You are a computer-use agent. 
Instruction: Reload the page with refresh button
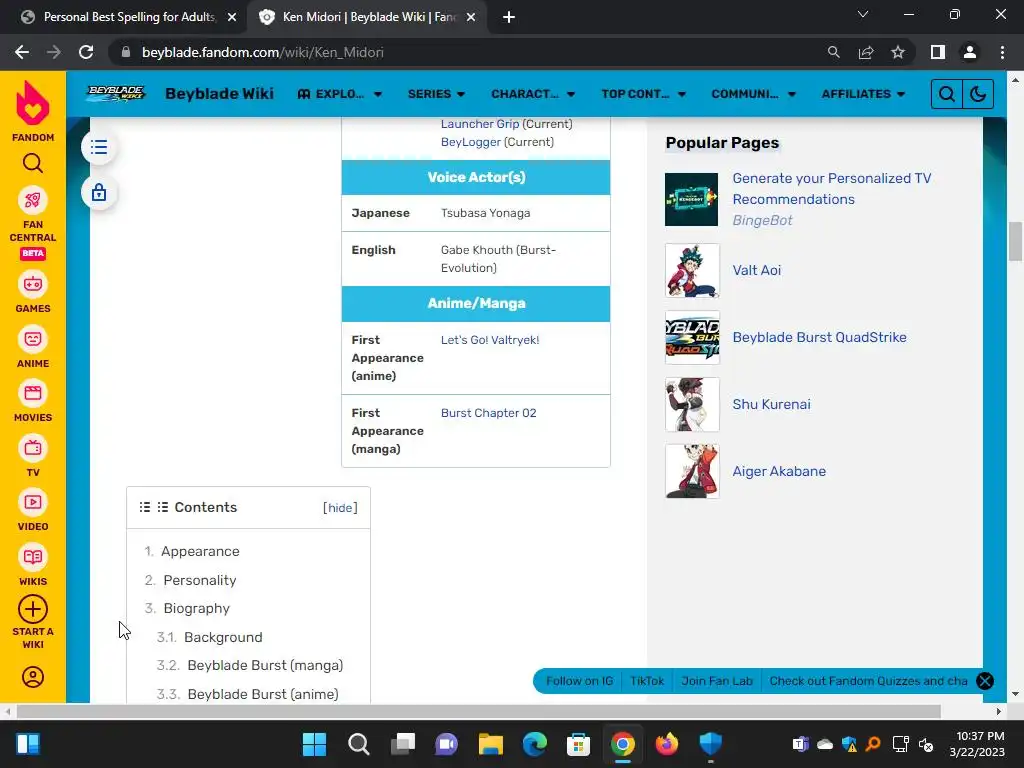coord(86,52)
